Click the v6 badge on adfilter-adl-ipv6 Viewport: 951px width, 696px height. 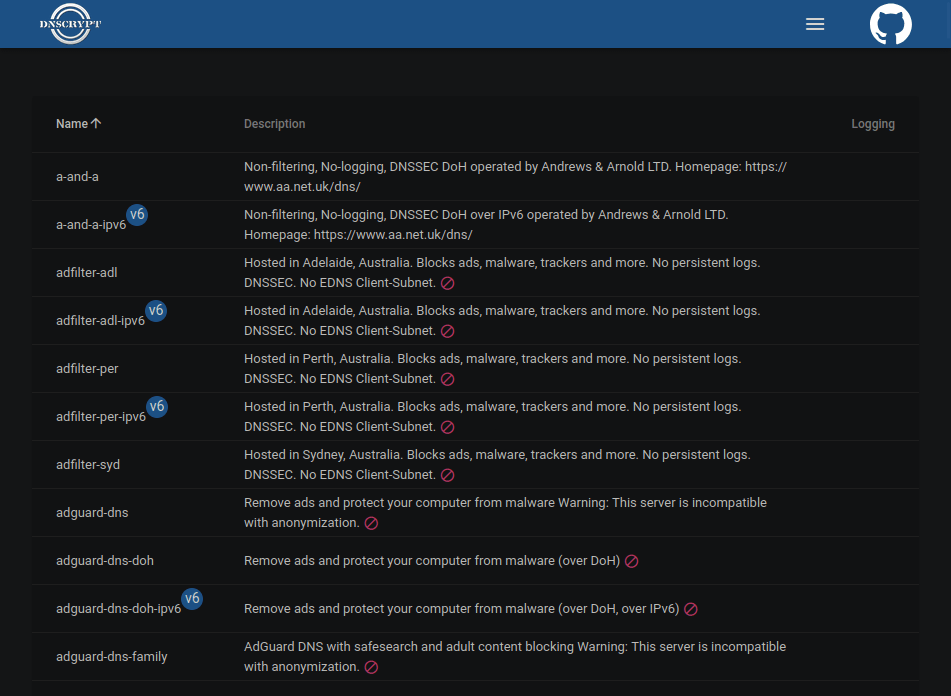pyautogui.click(x=156, y=310)
